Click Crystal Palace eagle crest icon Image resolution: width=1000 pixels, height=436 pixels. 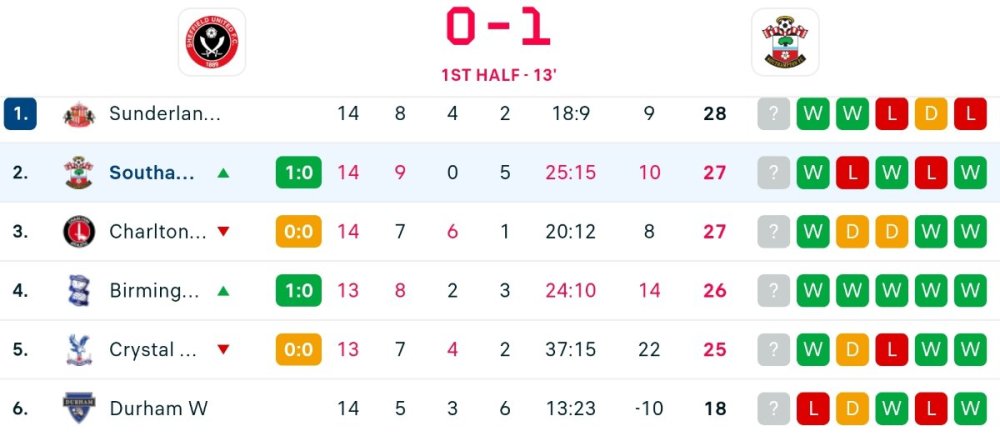click(77, 350)
